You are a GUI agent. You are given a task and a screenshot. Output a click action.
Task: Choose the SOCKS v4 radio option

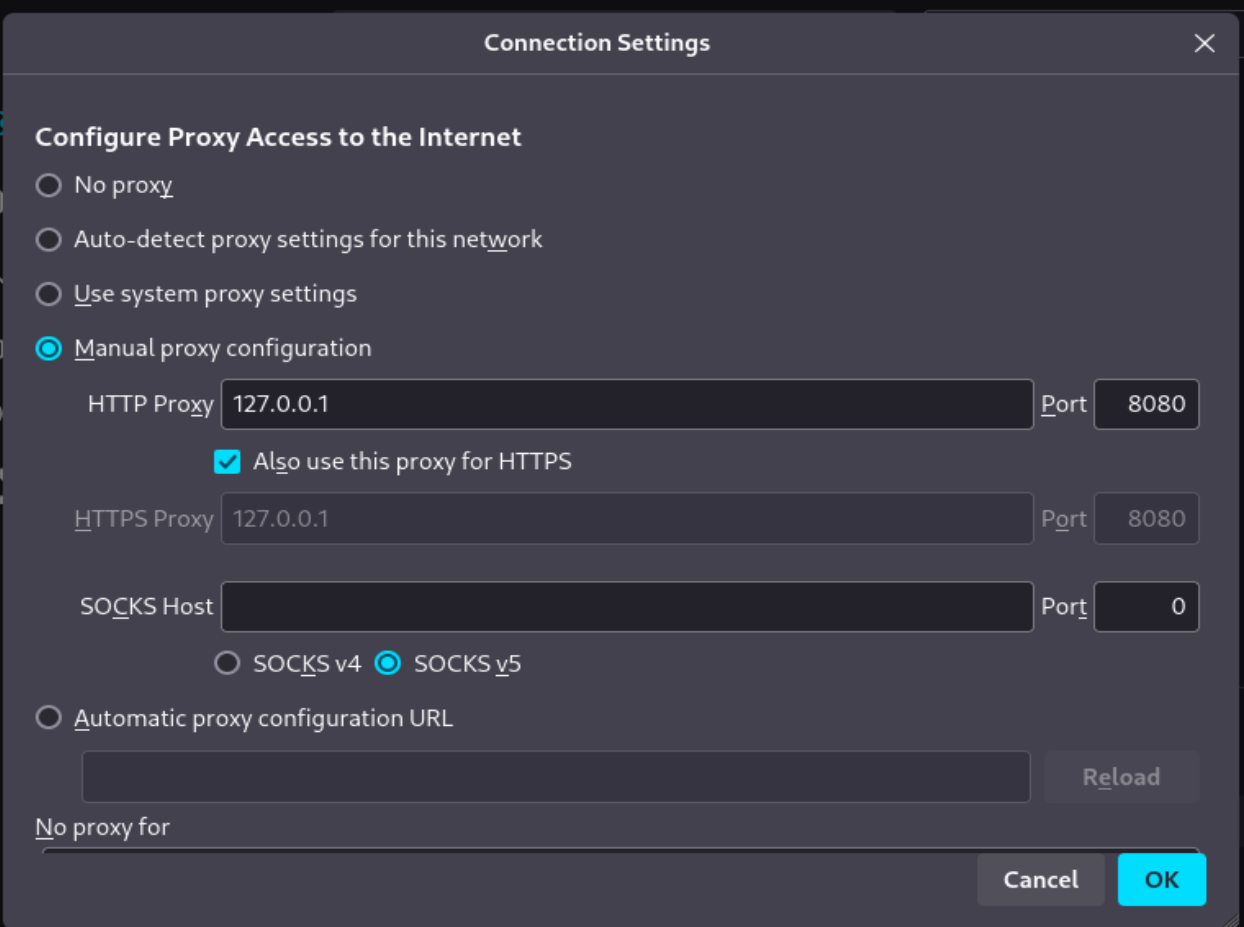228,663
